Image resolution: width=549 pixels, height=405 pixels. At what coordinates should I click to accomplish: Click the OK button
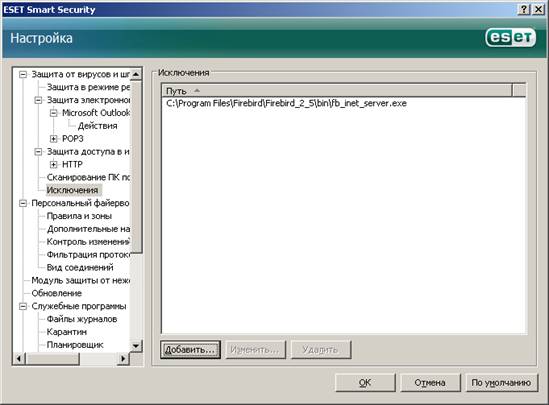365,383
